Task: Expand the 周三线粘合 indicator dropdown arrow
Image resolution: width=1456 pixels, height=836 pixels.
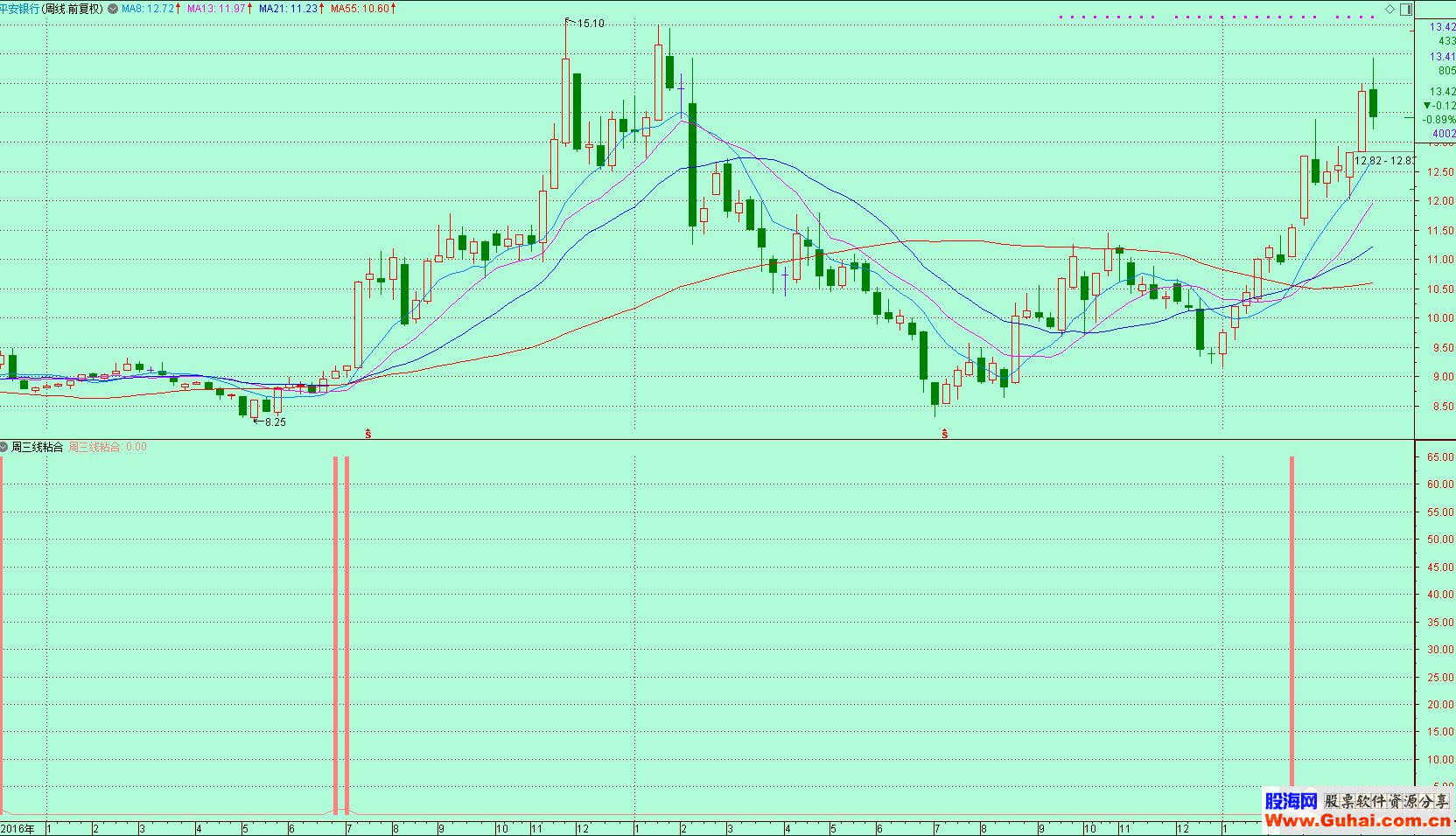Action: pos(3,447)
